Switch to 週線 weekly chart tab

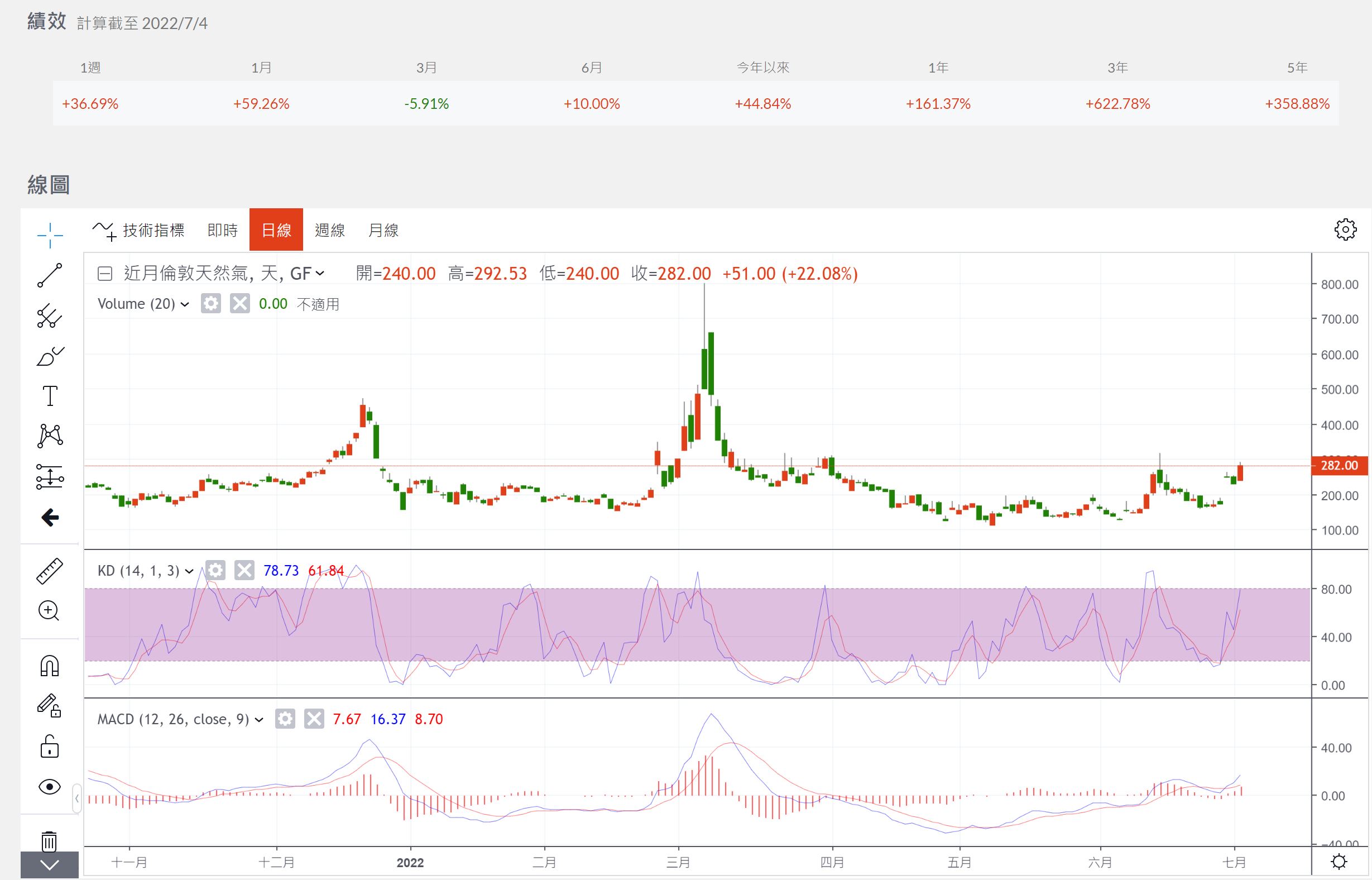pyautogui.click(x=329, y=230)
